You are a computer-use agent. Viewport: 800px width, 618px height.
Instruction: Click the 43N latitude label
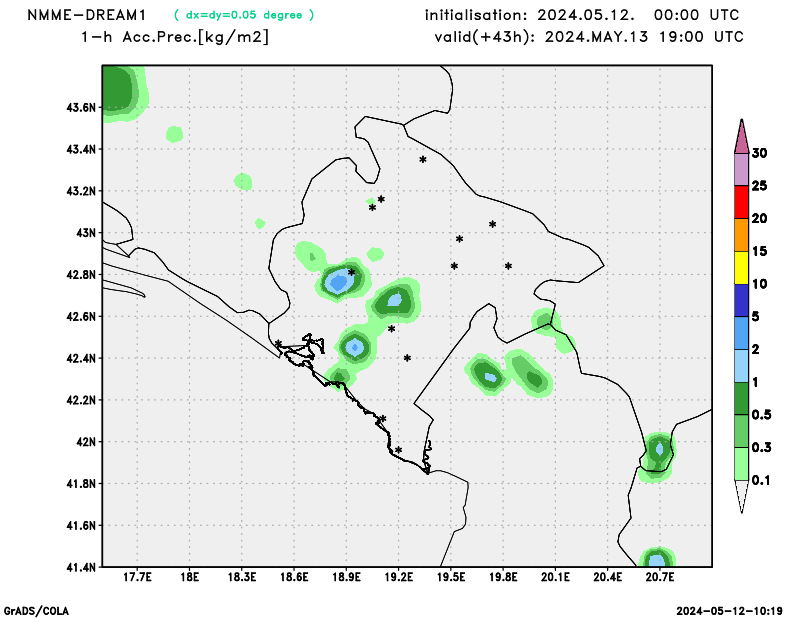[86, 233]
